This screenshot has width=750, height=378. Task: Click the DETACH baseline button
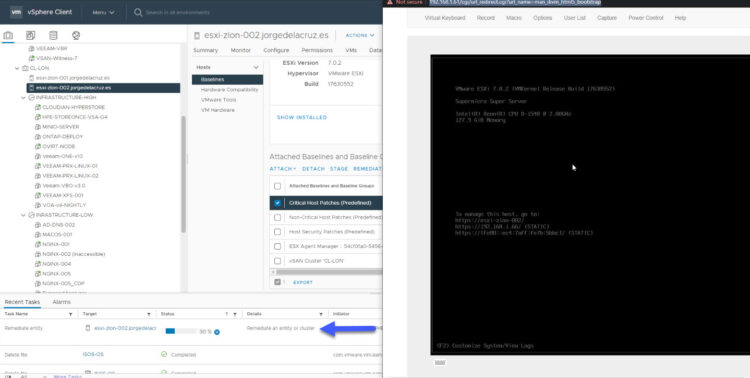(313, 169)
